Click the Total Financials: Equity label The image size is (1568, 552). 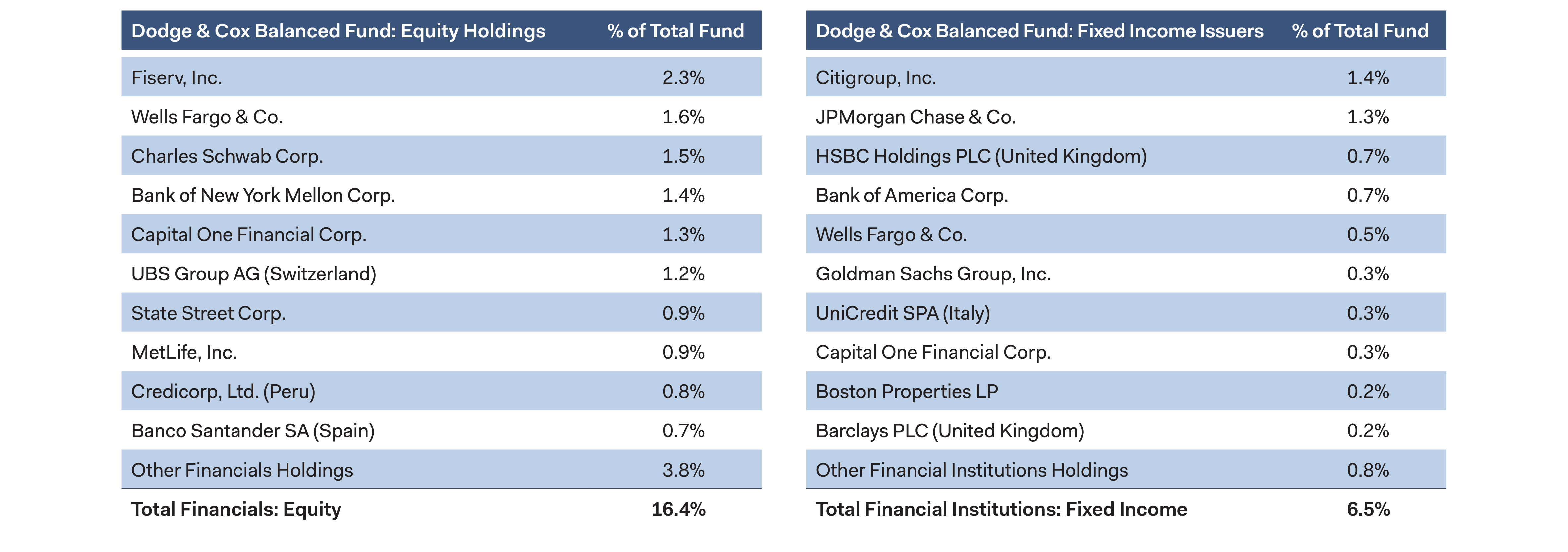pos(236,509)
